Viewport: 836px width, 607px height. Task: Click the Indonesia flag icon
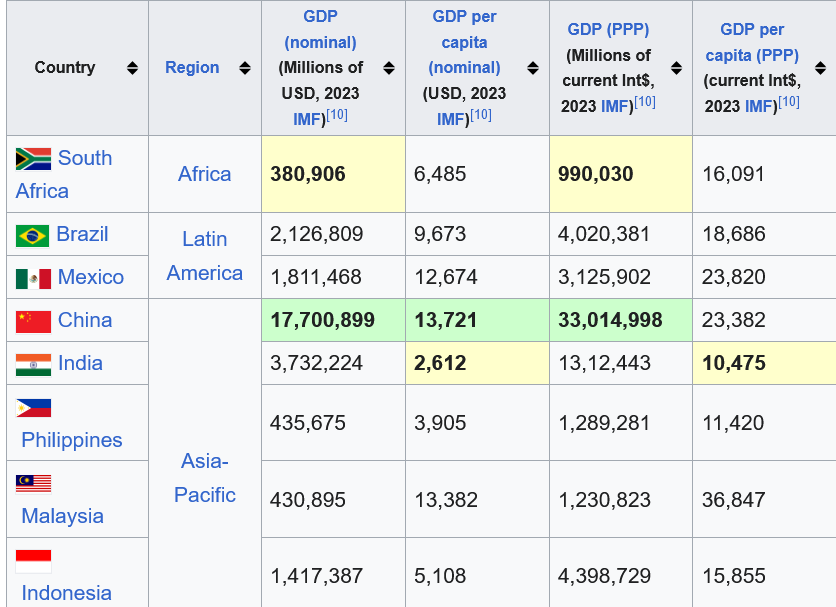33,562
